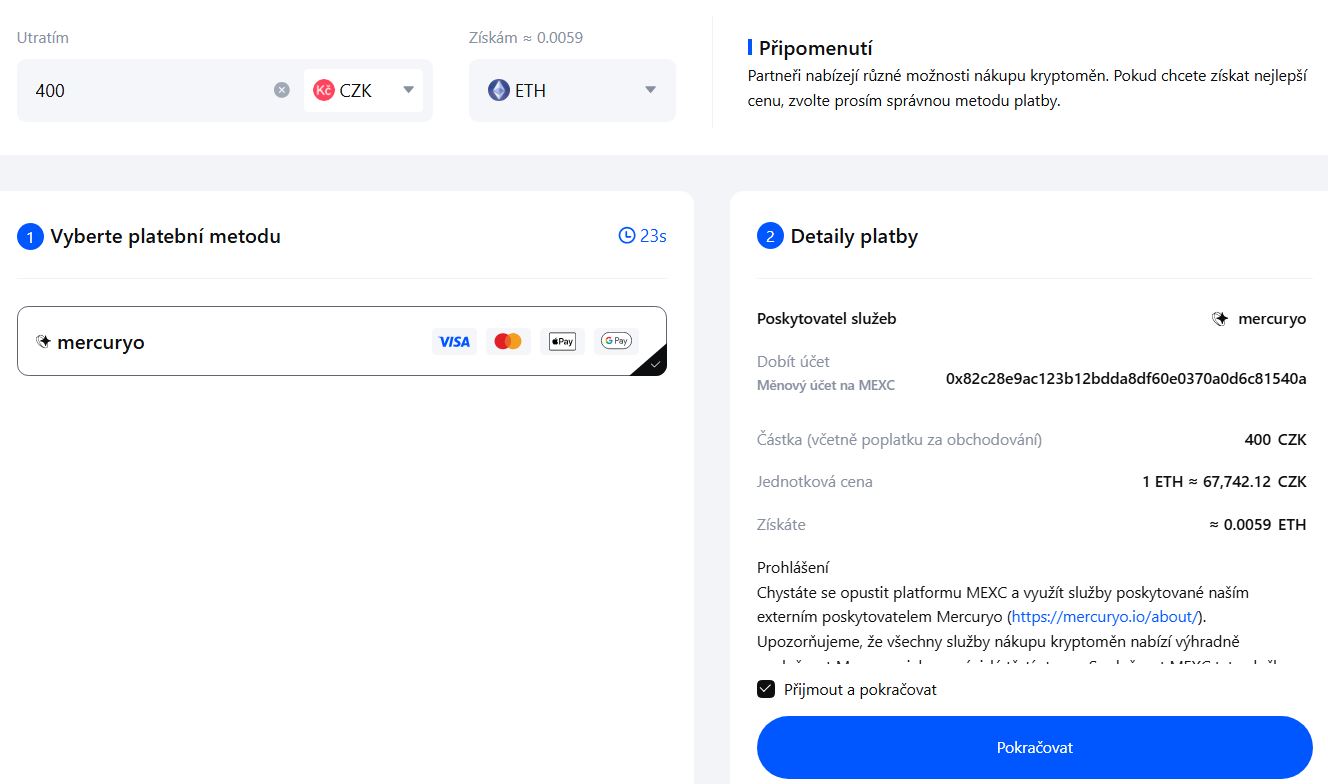Choose the Google Pay icon
This screenshot has height=784, width=1328.
[615, 341]
